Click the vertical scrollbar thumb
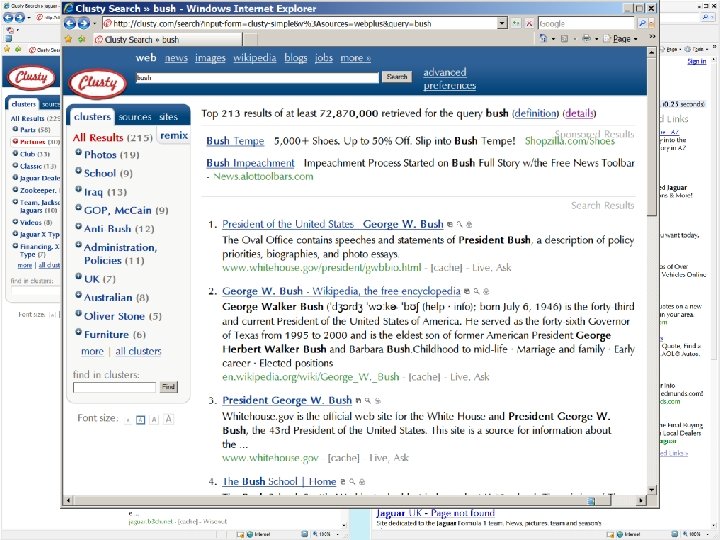 click(x=652, y=136)
